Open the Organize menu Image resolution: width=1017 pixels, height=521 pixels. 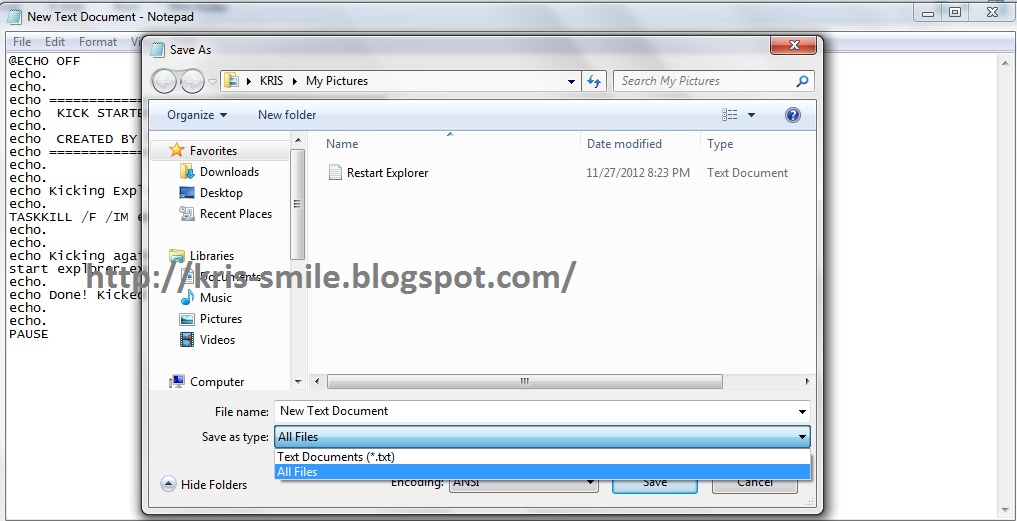coord(197,115)
